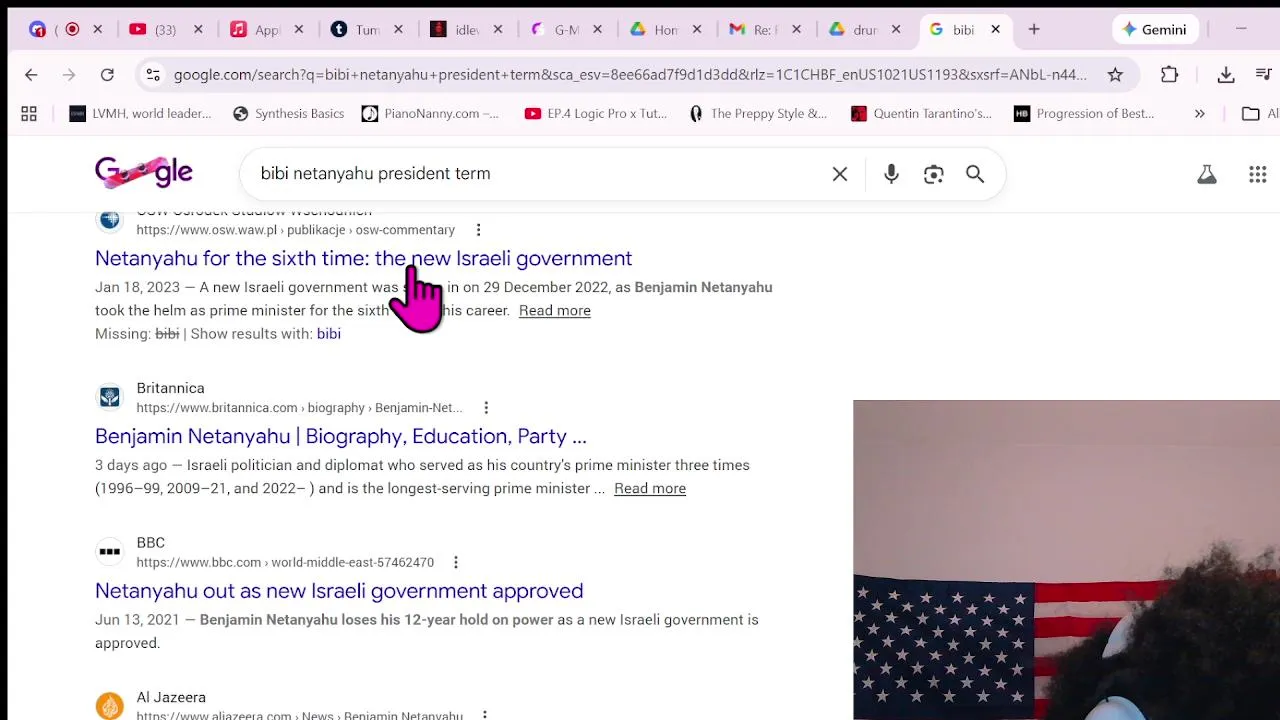Open the Gemini button
Viewport: 1280px width, 720px height.
click(x=1154, y=30)
